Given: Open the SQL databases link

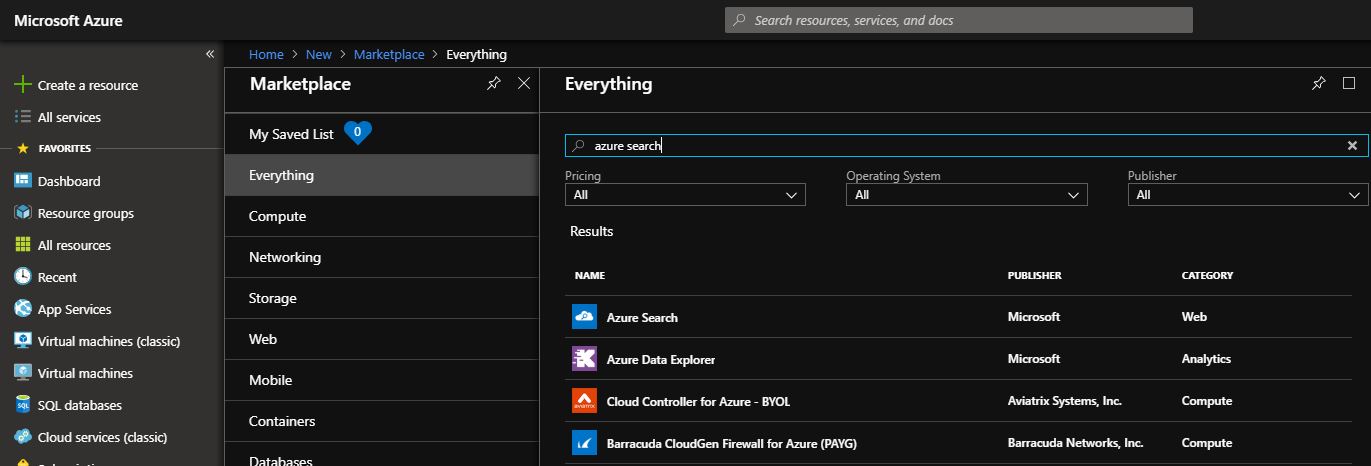Looking at the screenshot, I should (x=80, y=405).
